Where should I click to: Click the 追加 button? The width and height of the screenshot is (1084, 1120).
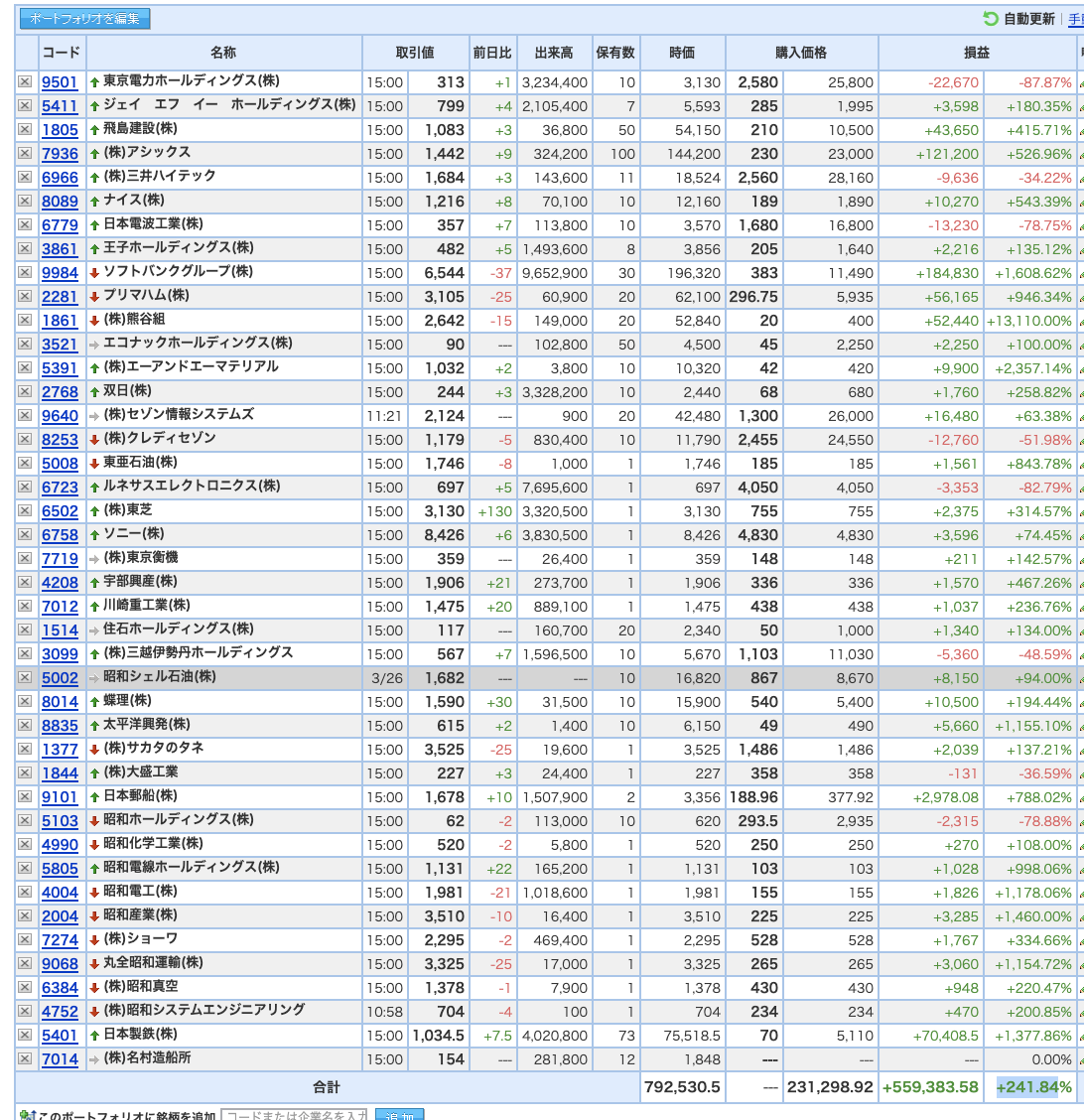(x=399, y=1115)
